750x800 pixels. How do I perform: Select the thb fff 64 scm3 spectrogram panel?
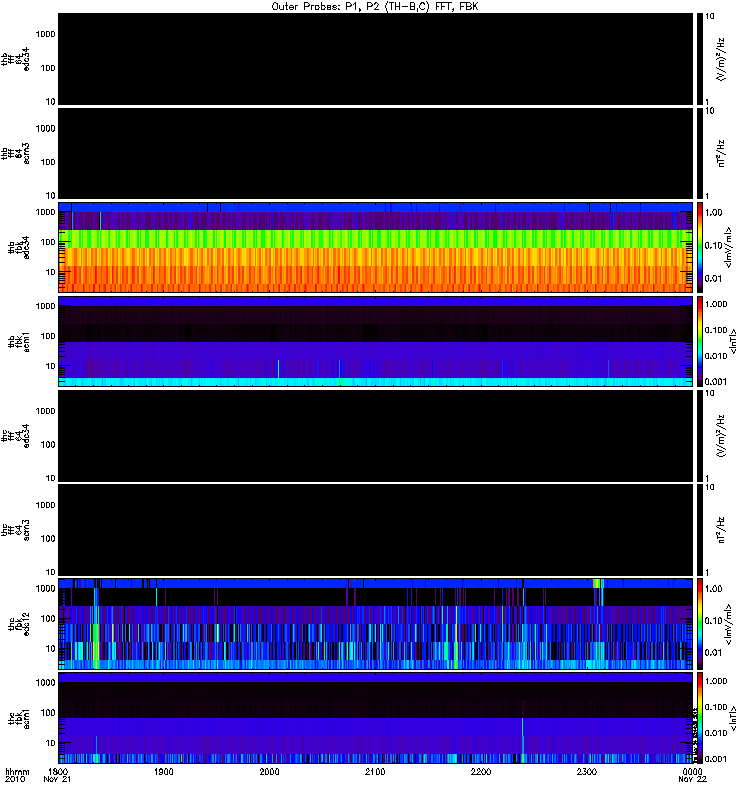point(376,154)
